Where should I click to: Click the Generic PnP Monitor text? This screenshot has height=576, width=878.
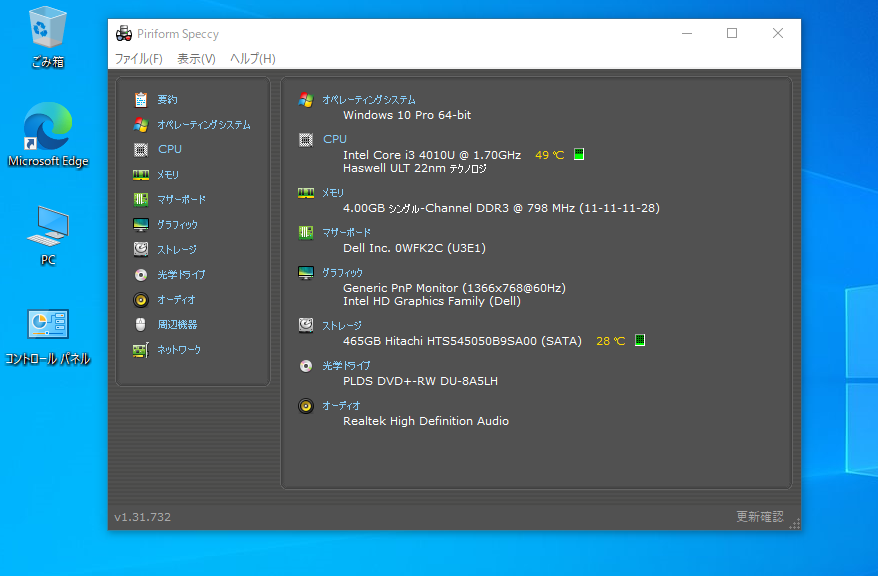click(454, 288)
